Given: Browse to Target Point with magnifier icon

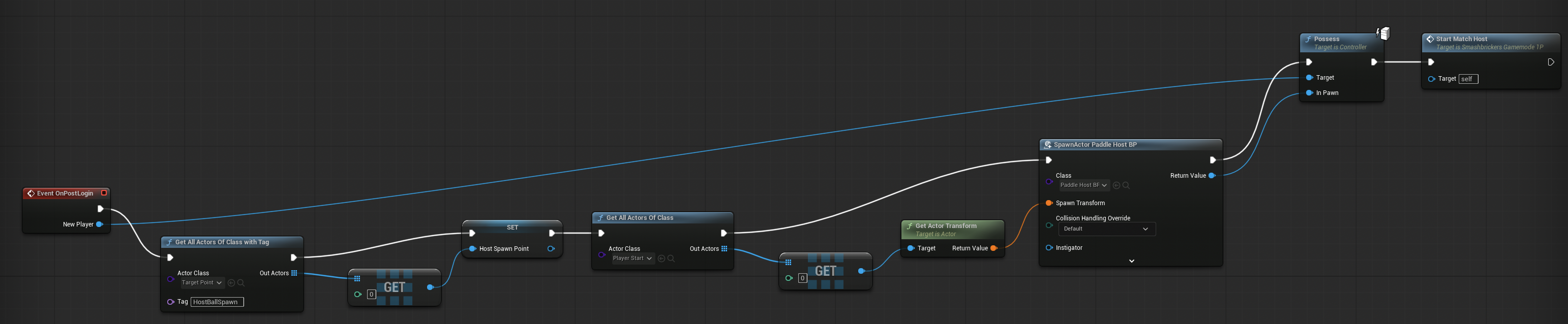Looking at the screenshot, I should (241, 283).
